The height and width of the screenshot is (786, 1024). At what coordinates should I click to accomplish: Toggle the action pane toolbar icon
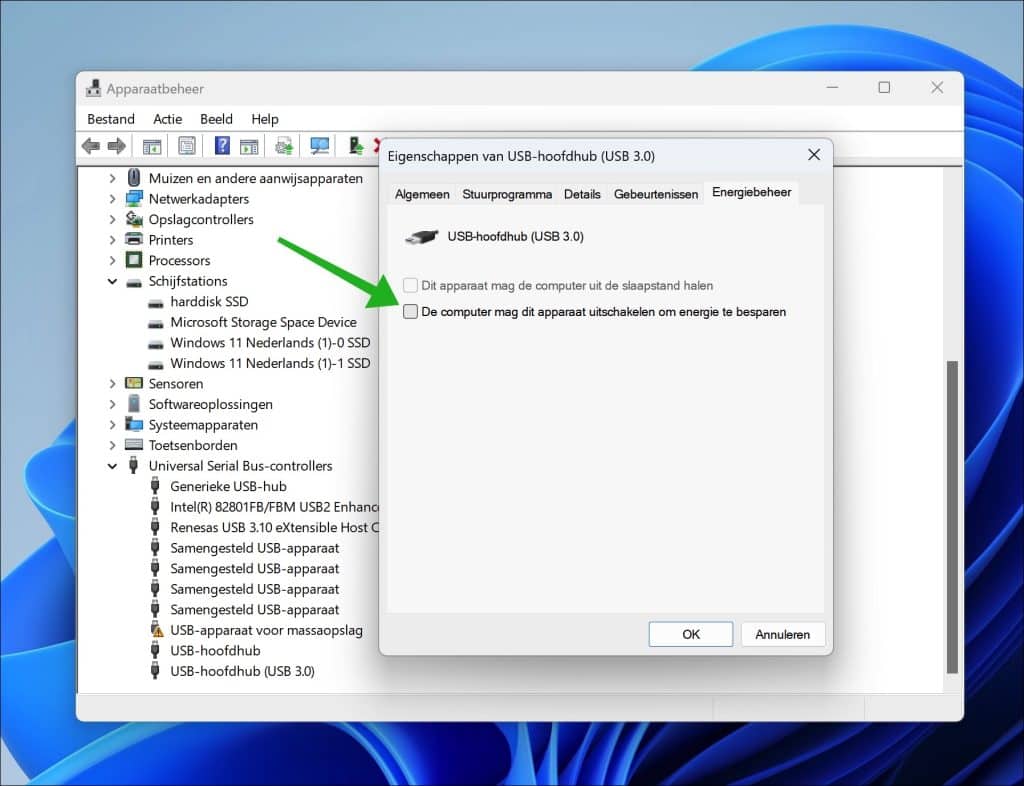[249, 146]
